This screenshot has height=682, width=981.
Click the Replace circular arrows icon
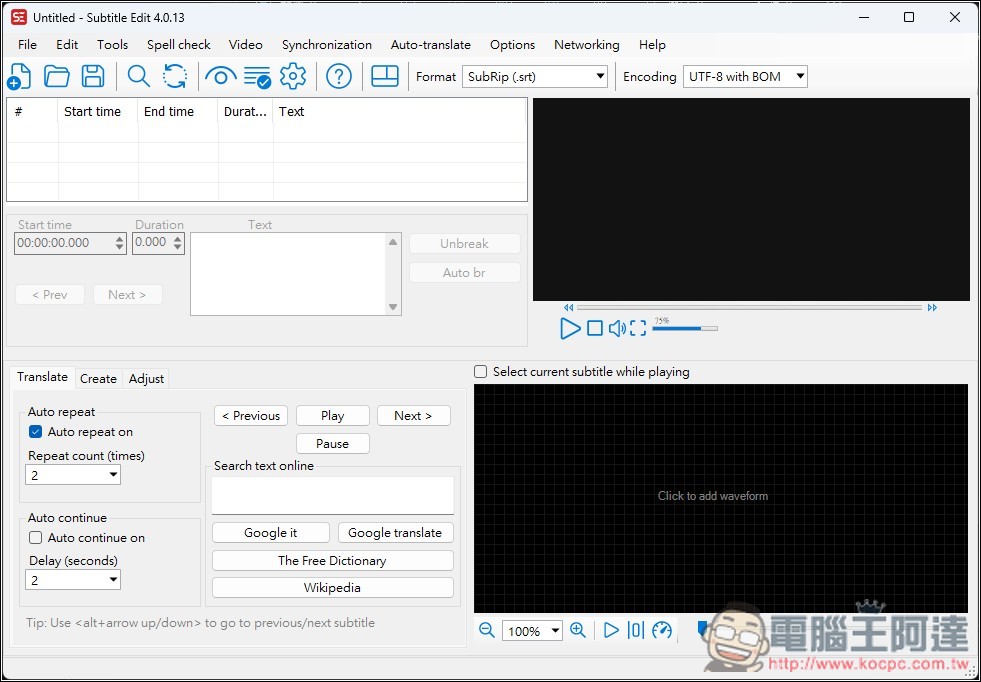(175, 76)
